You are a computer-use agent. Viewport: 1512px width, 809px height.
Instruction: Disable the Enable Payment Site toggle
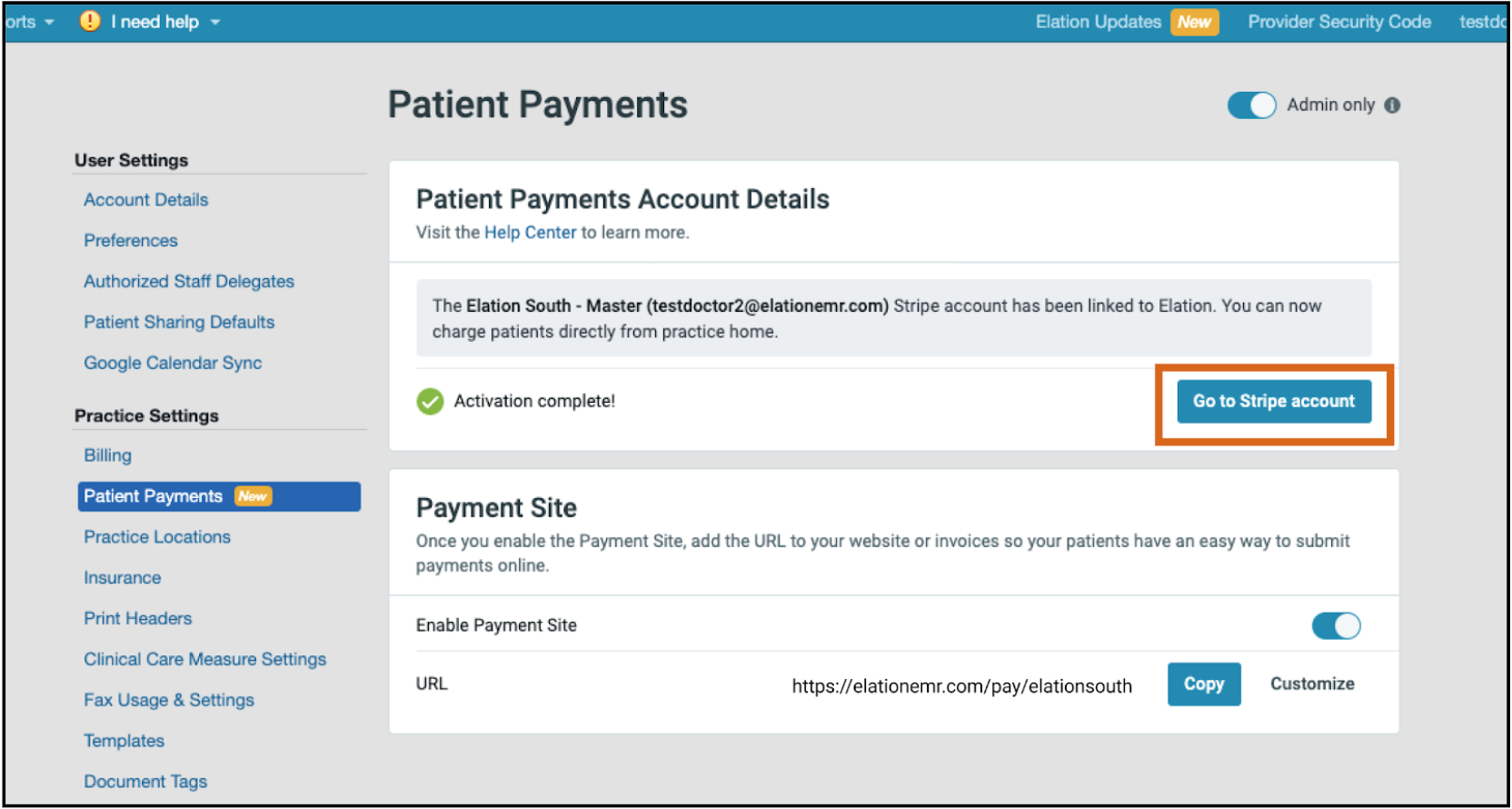tap(1336, 625)
